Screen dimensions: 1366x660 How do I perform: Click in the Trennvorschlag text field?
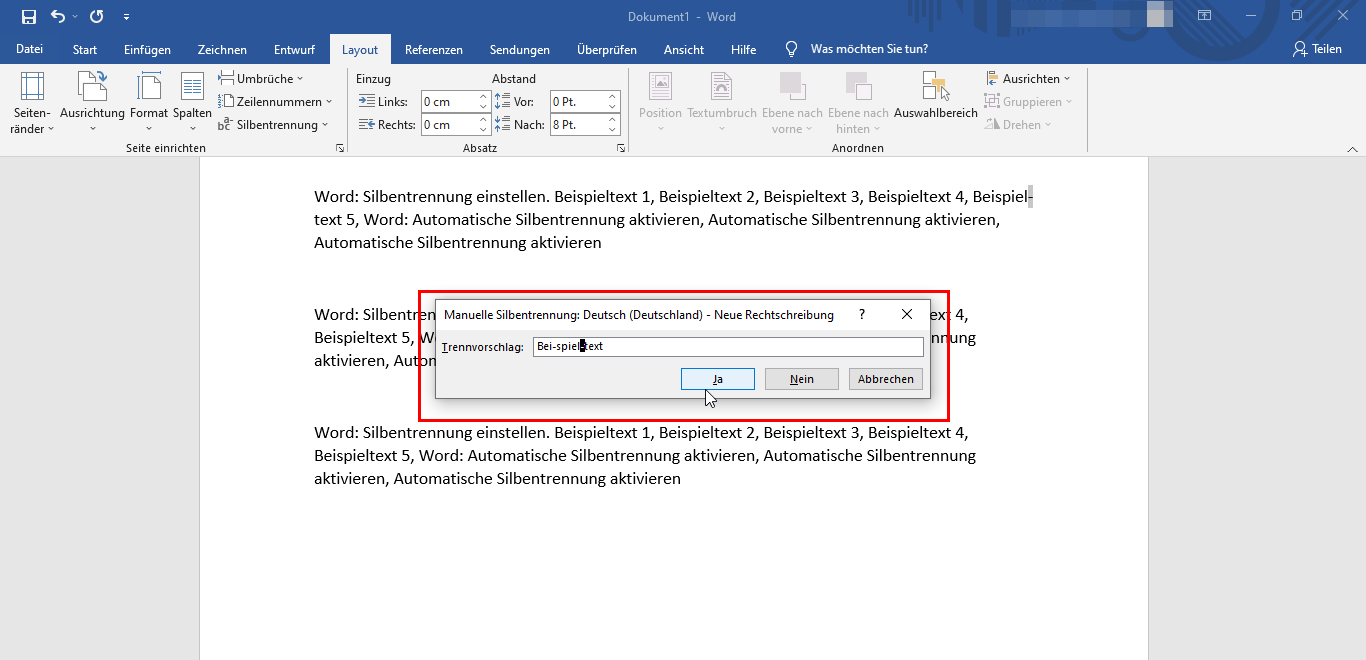[728, 347]
